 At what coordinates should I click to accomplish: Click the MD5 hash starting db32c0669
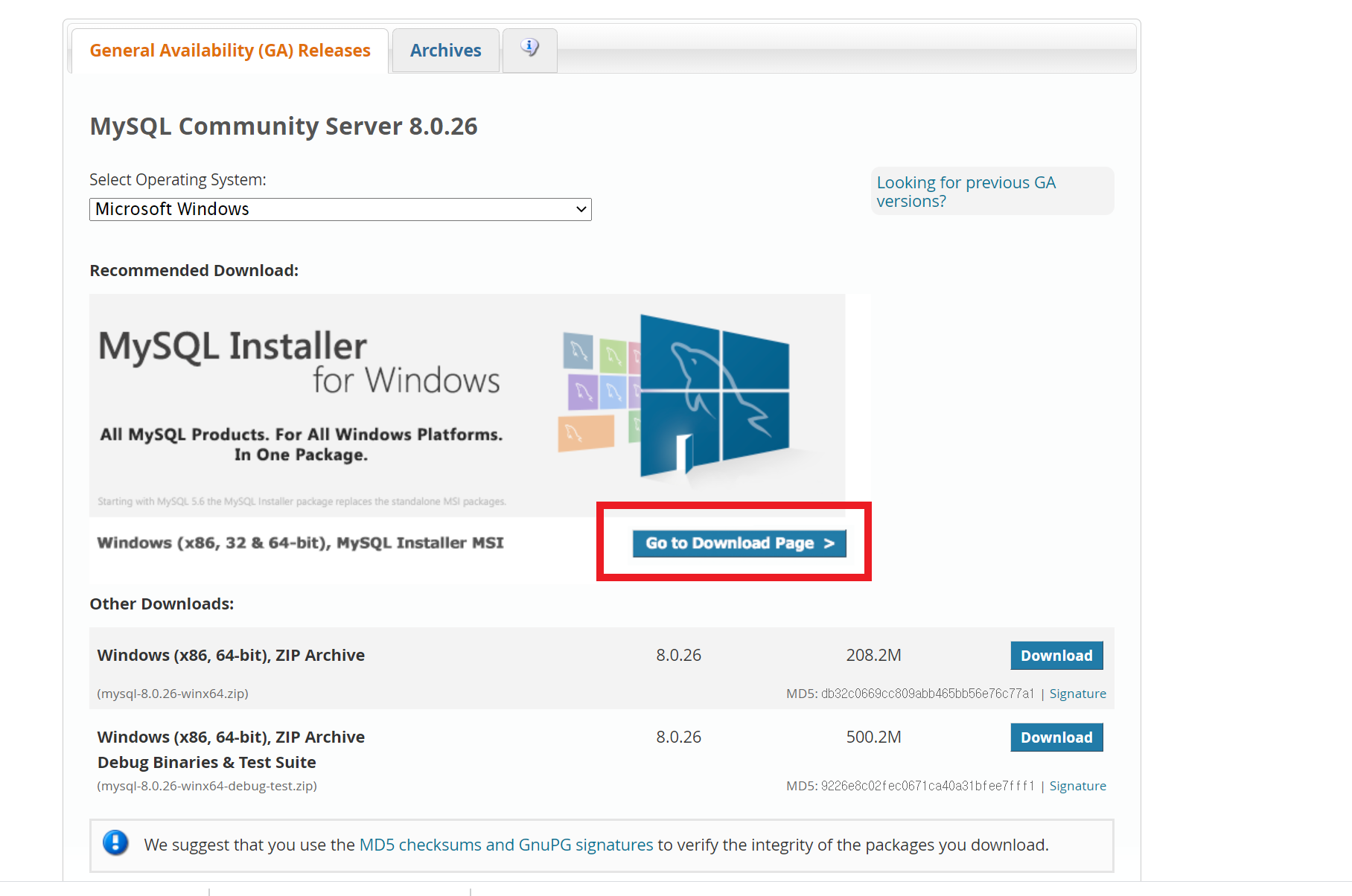(x=928, y=694)
